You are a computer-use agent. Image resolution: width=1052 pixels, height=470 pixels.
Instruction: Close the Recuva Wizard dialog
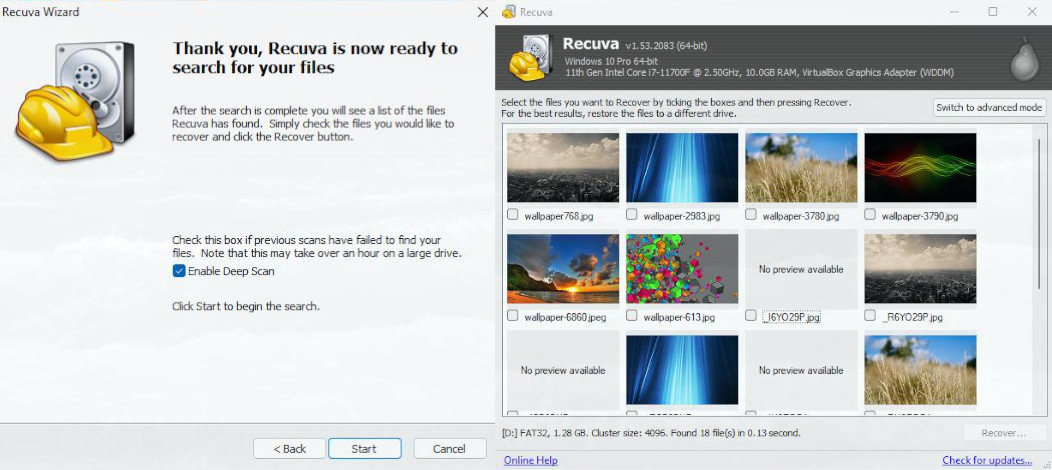coord(483,12)
